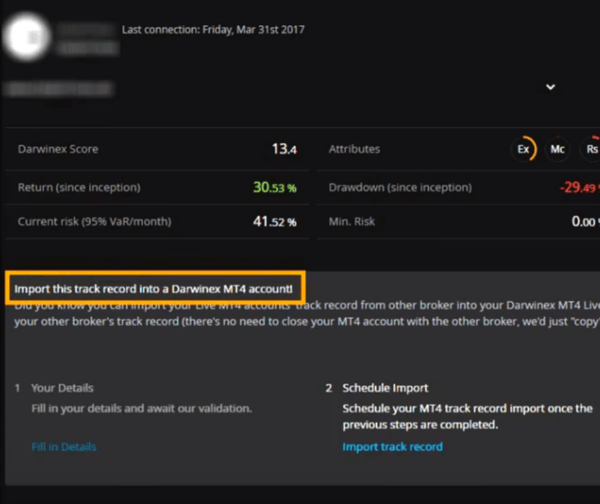This screenshot has height=504, width=600.
Task: Click the blurred account name text
Action: click(x=87, y=29)
